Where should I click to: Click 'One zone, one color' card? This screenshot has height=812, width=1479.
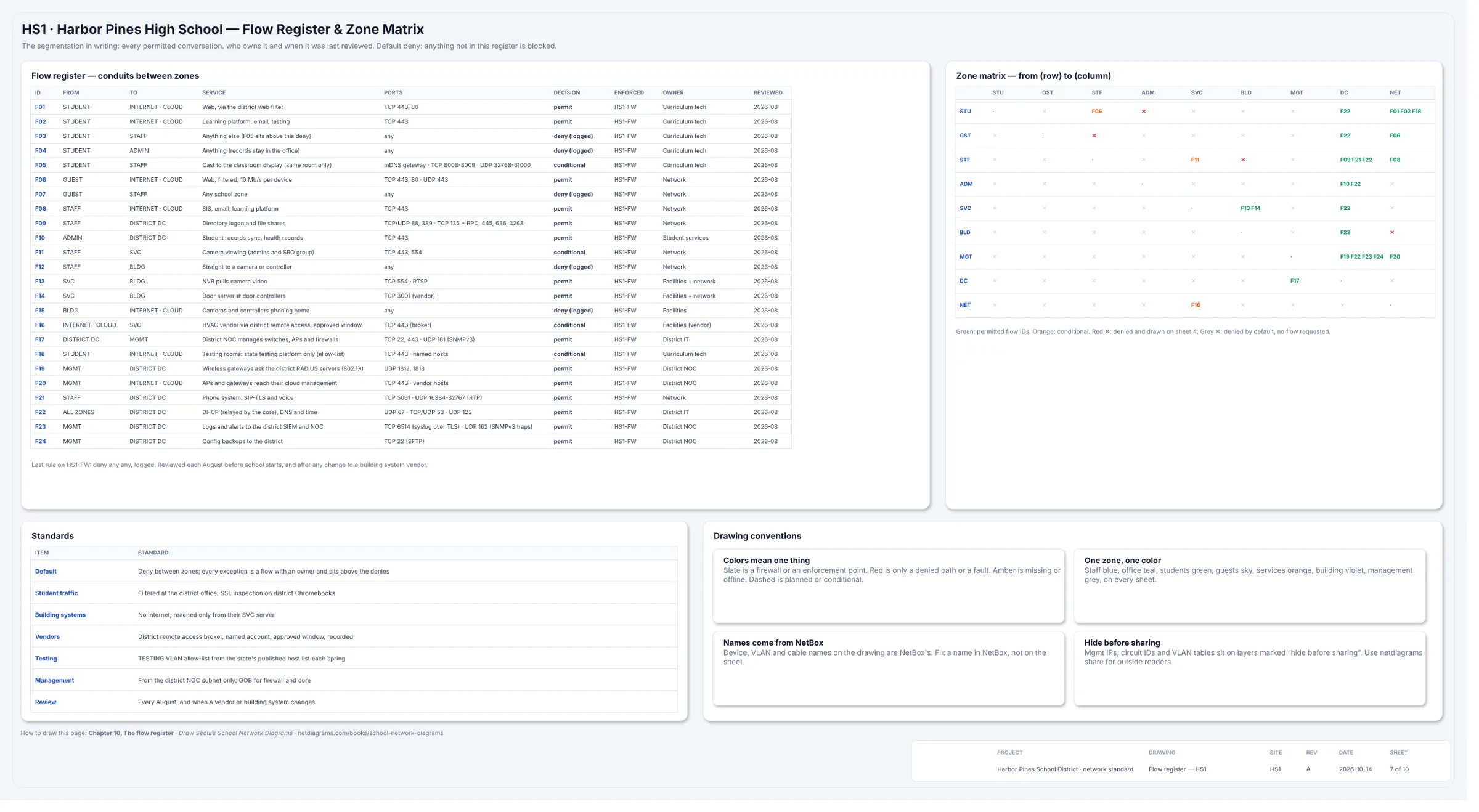point(1249,586)
